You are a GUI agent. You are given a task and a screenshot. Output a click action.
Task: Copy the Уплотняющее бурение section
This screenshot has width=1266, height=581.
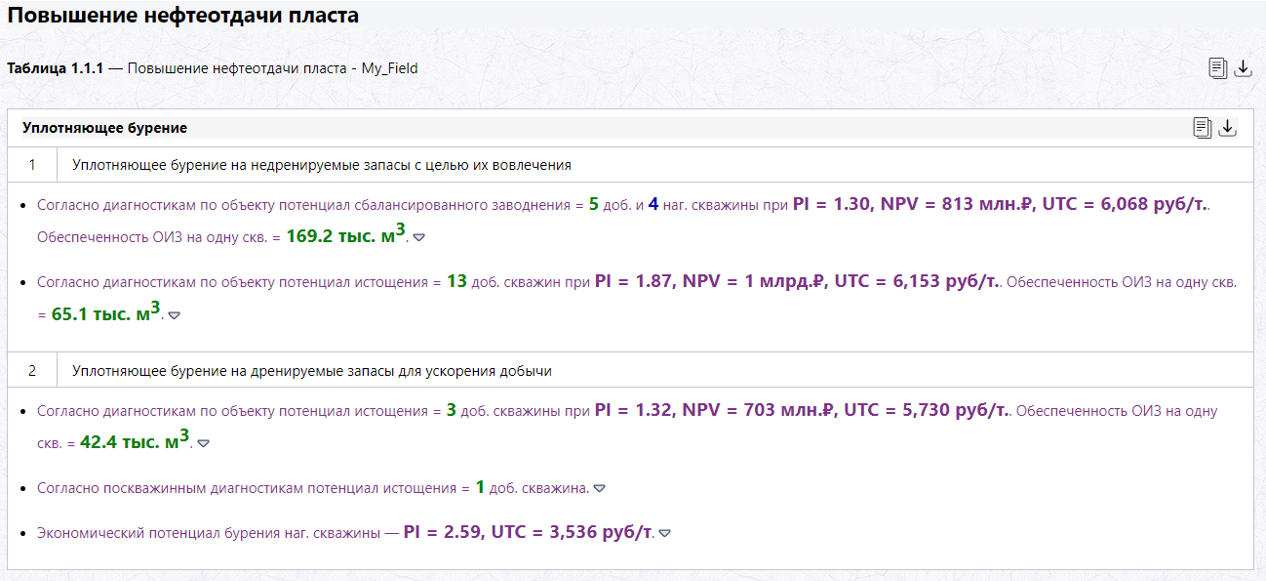tap(1202, 128)
